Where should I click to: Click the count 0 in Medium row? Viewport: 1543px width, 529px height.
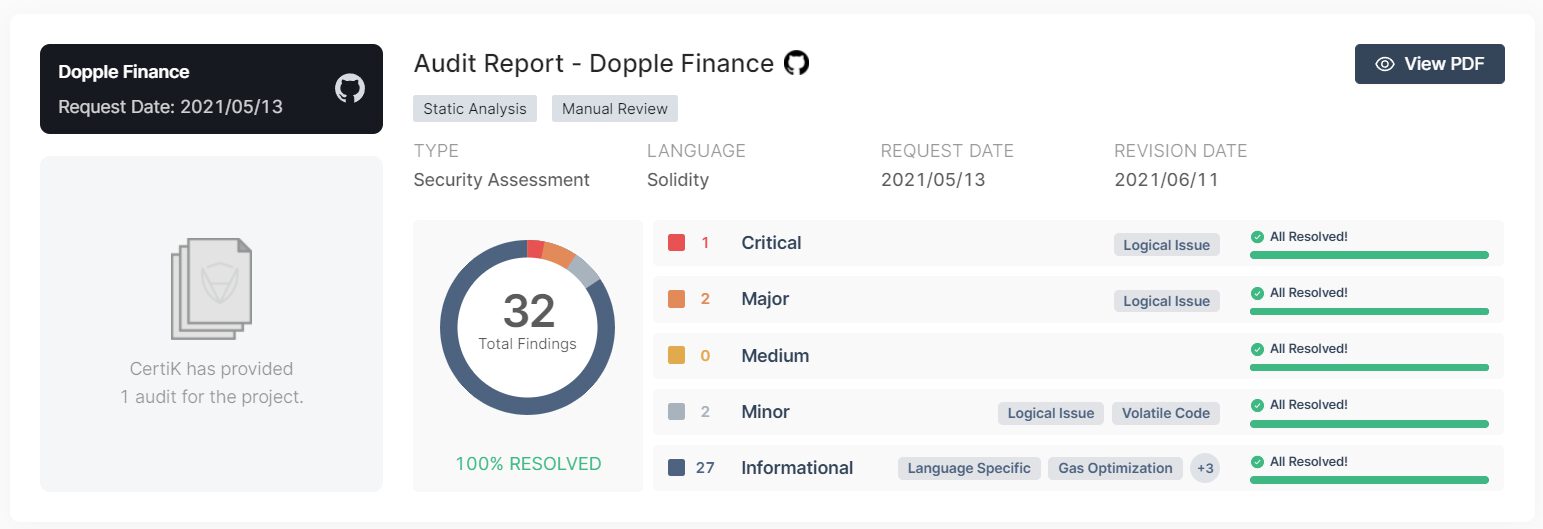[705, 355]
